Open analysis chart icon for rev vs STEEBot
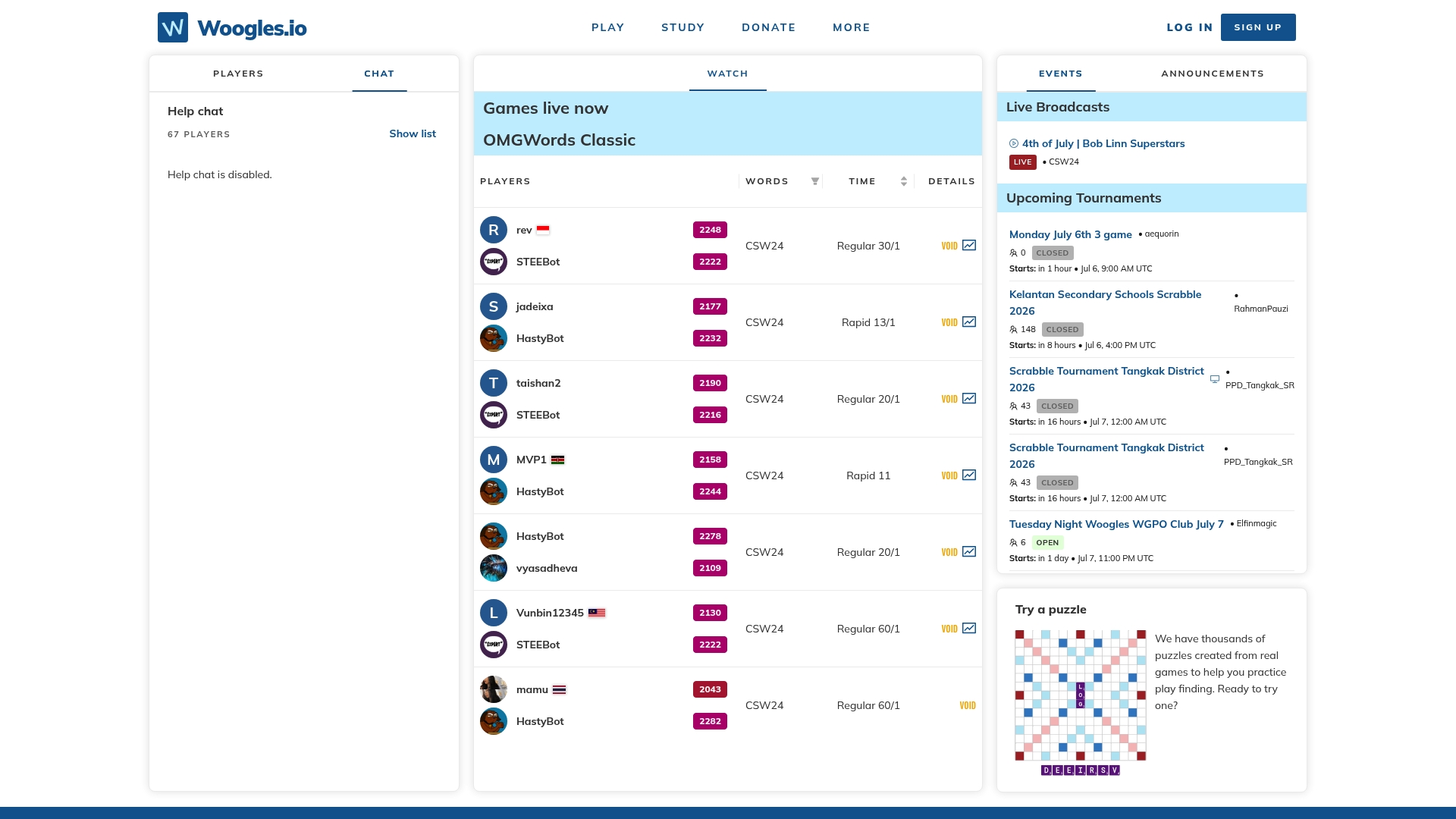 point(969,246)
